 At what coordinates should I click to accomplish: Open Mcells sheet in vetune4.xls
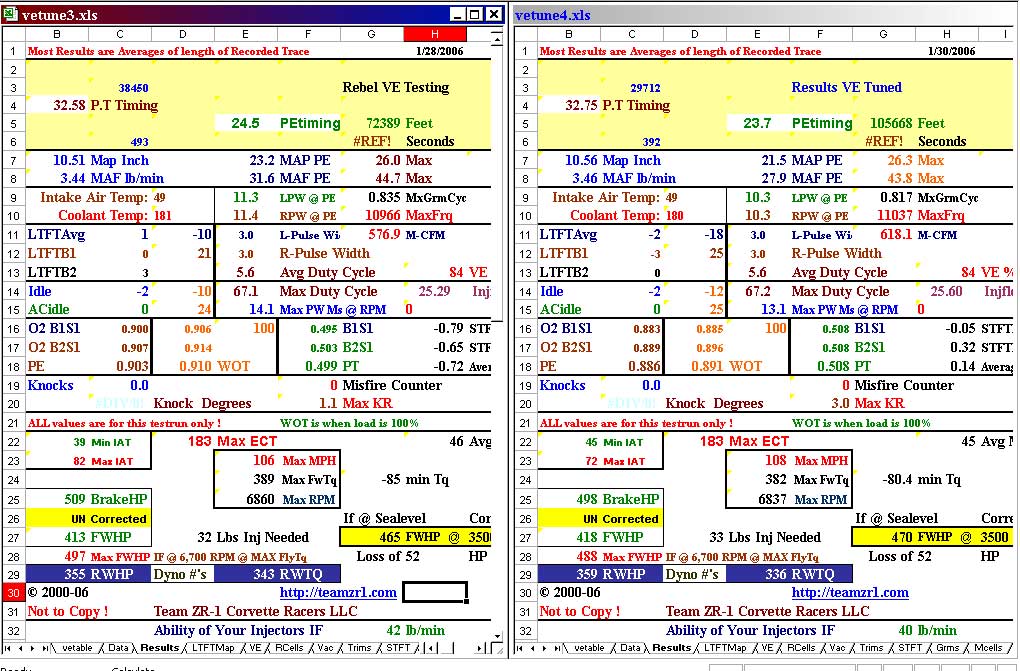[x=988, y=648]
